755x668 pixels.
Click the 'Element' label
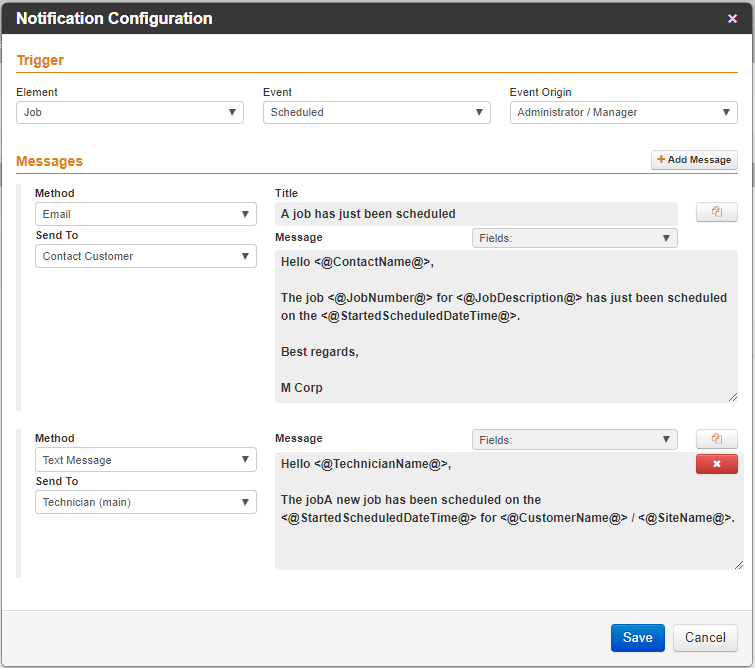(x=37, y=92)
